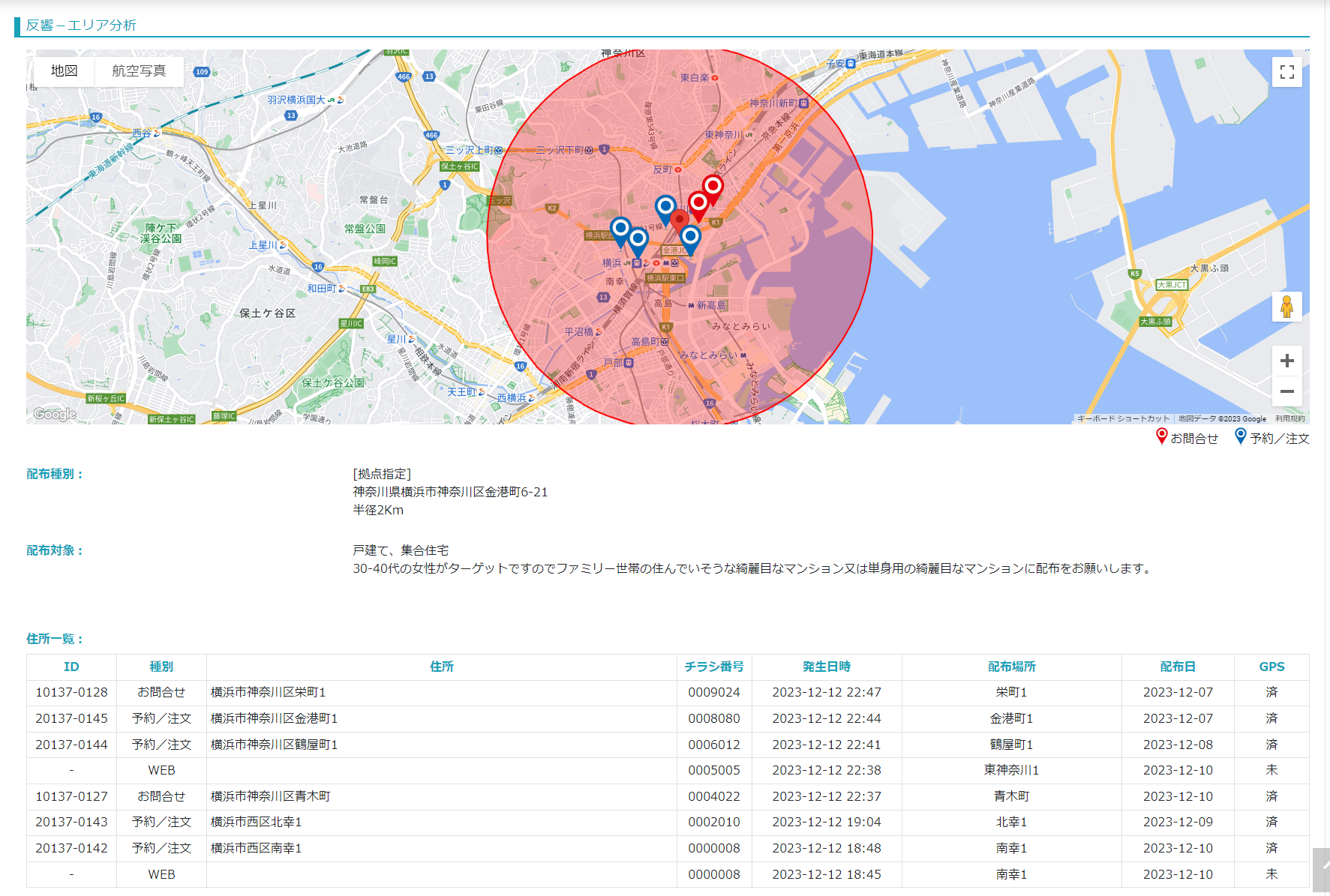Click address text 神奈川県横浜市神奈川区金港町6-21
The width and height of the screenshot is (1330, 896).
coord(450,493)
